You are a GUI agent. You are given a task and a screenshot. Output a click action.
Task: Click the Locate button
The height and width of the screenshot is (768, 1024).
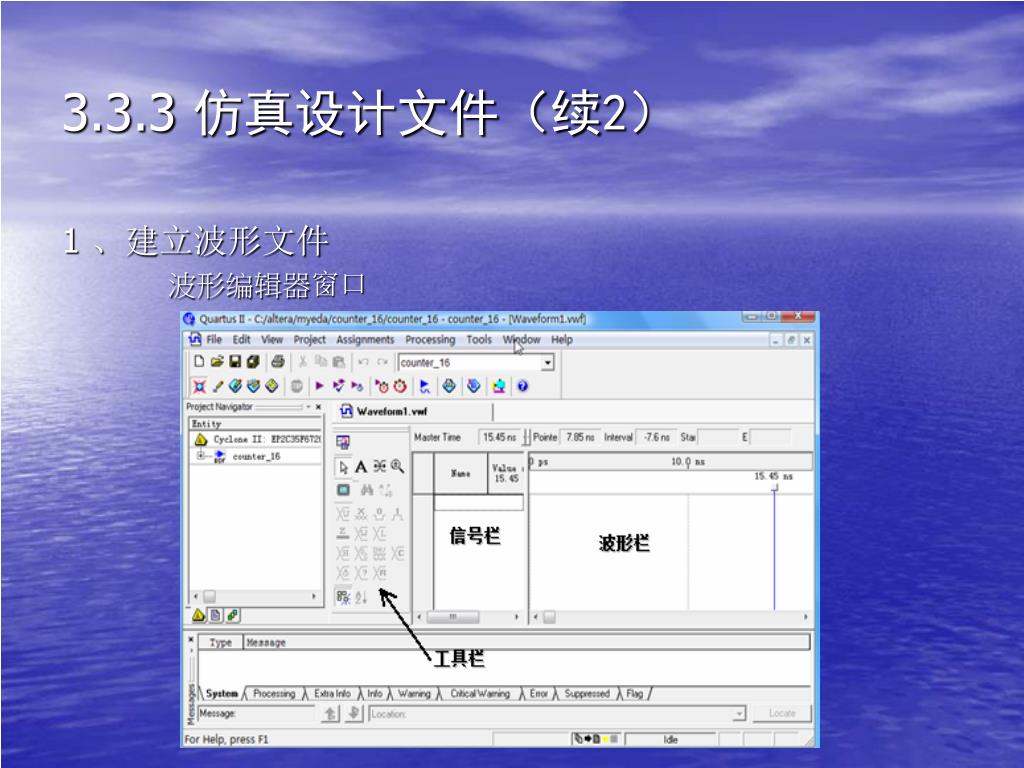(x=782, y=713)
